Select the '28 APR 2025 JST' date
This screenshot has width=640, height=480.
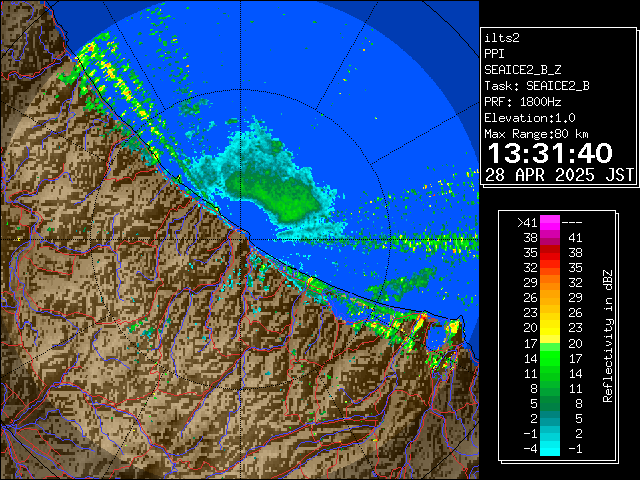(x=560, y=175)
